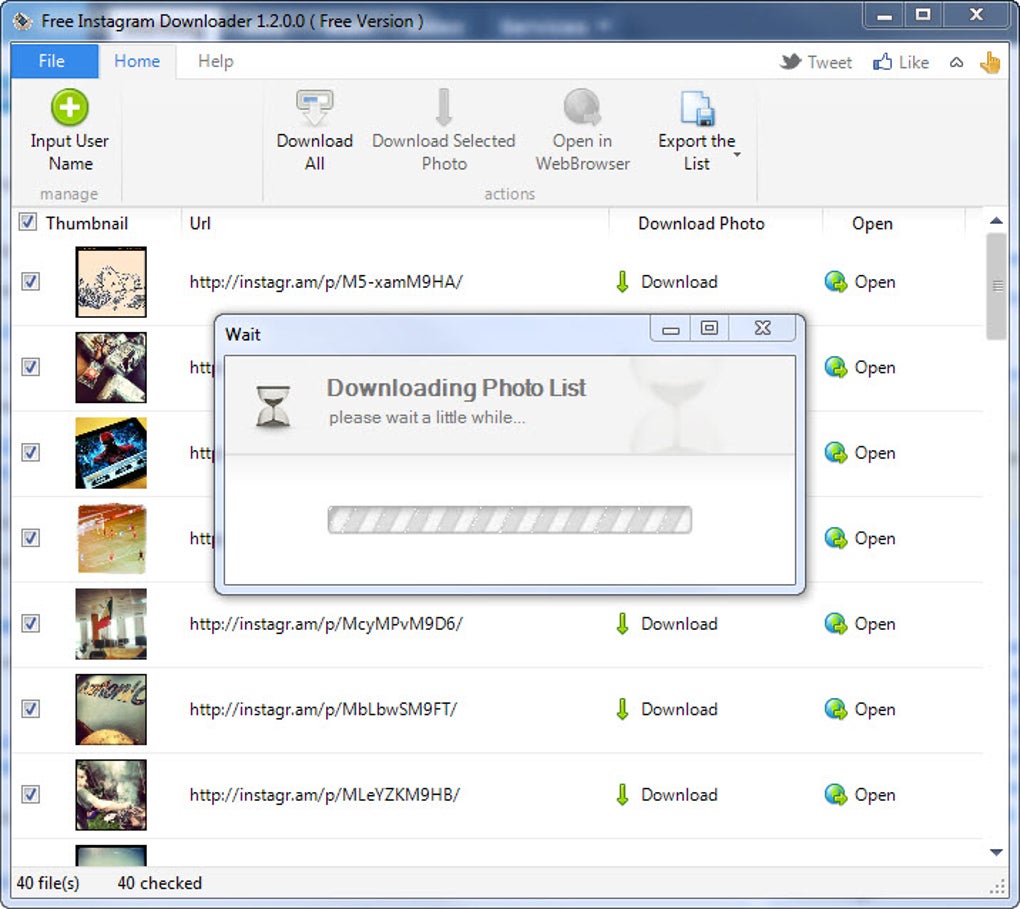Click the scrollbar down arrow of photo list
This screenshot has width=1020, height=909.
pyautogui.click(x=996, y=852)
